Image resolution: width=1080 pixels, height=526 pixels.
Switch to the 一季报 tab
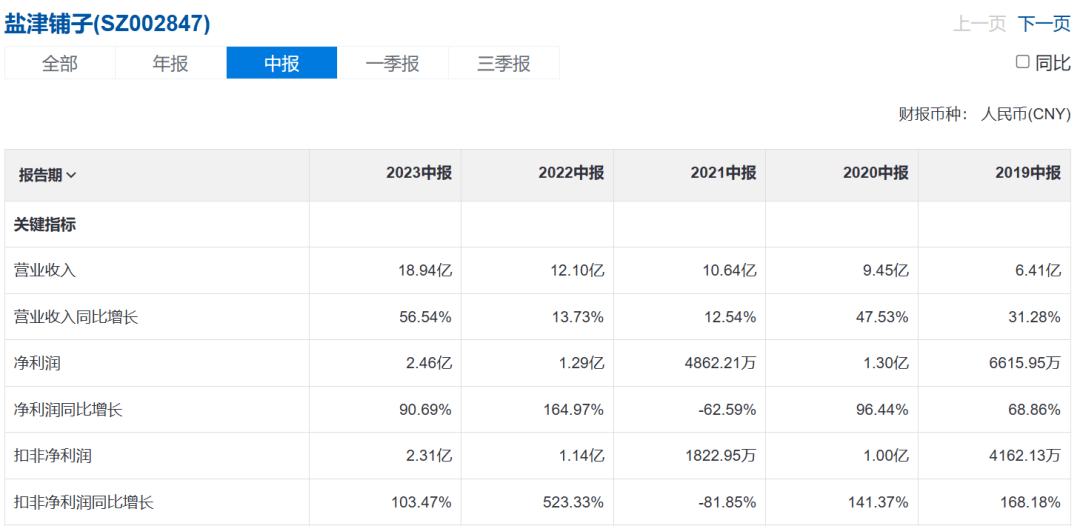tap(392, 63)
